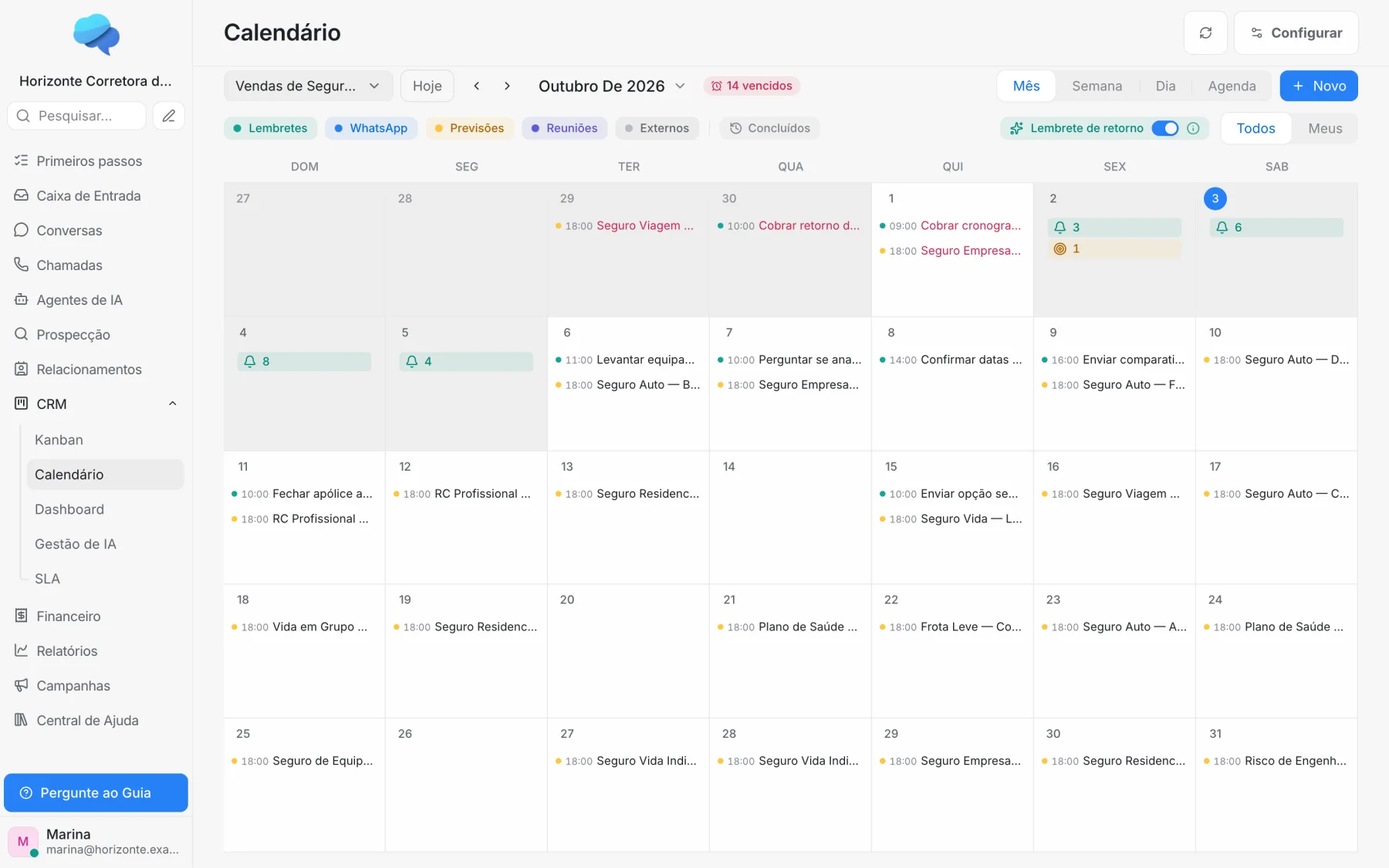1389x868 pixels.
Task: Click the 14 vencidos badge
Action: [752, 86]
